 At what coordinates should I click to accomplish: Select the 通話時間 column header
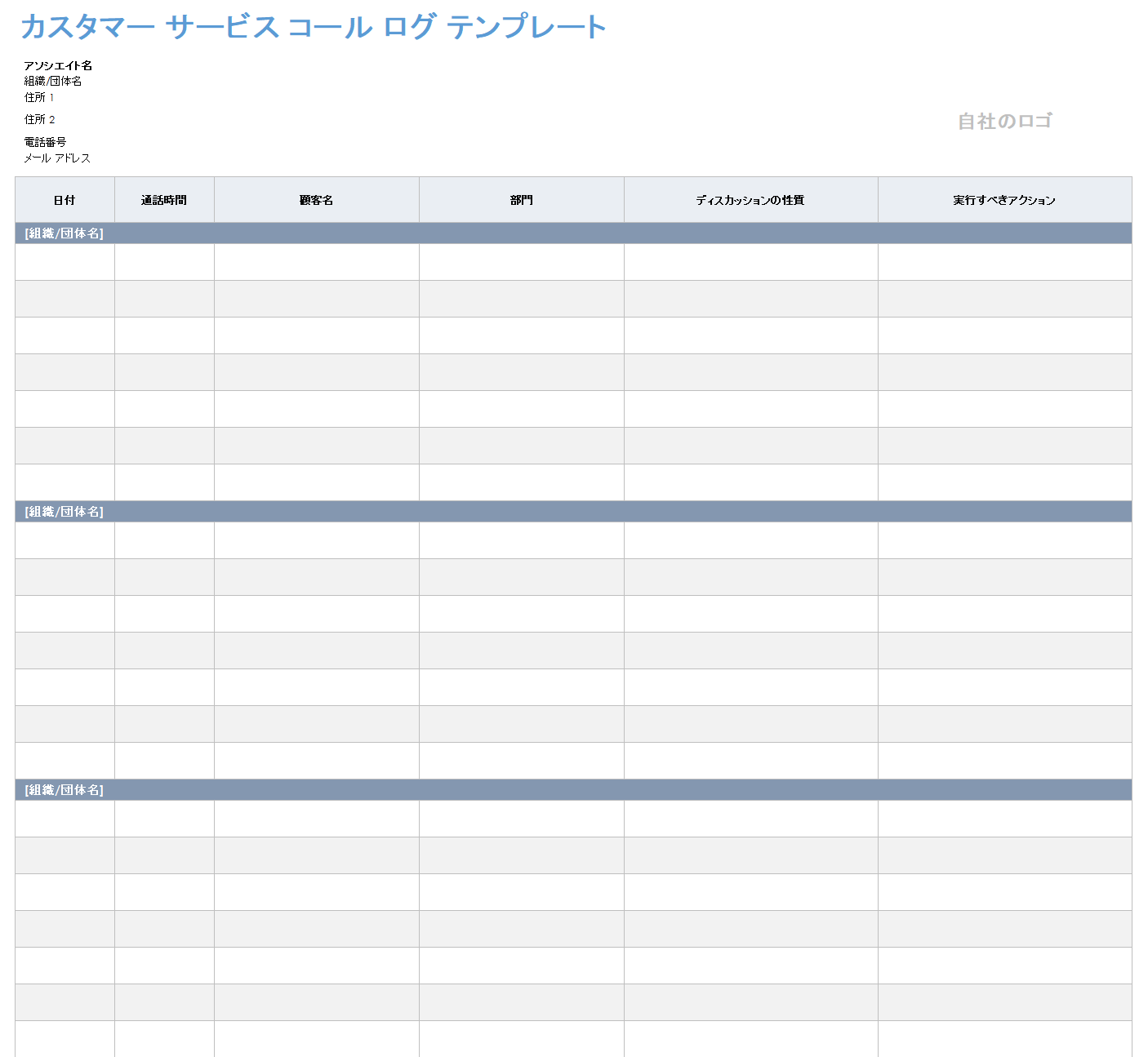(x=164, y=200)
